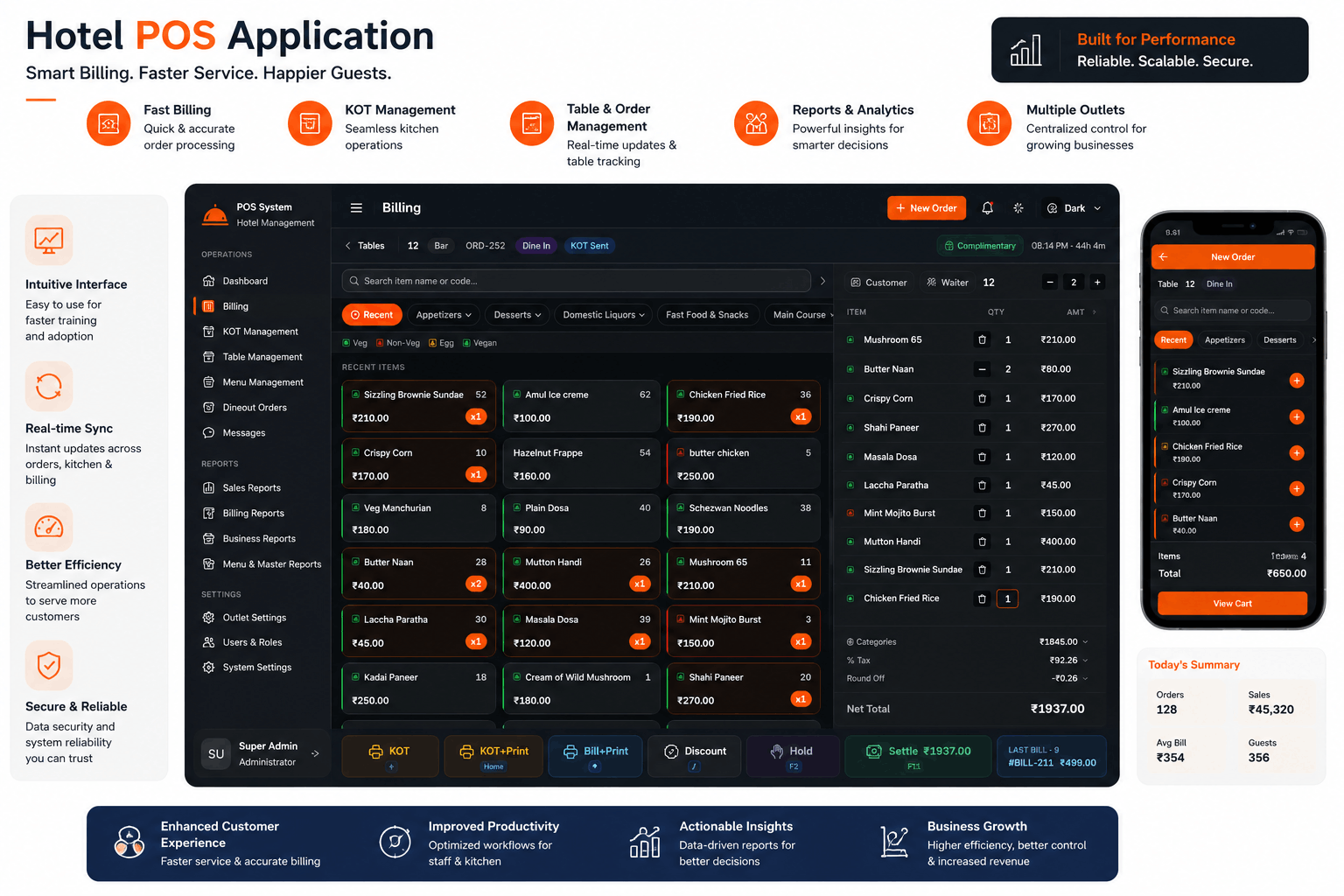Screen dimensions: 1344x896
Task: Click the Menu & Master Reports icon
Action: point(208,564)
